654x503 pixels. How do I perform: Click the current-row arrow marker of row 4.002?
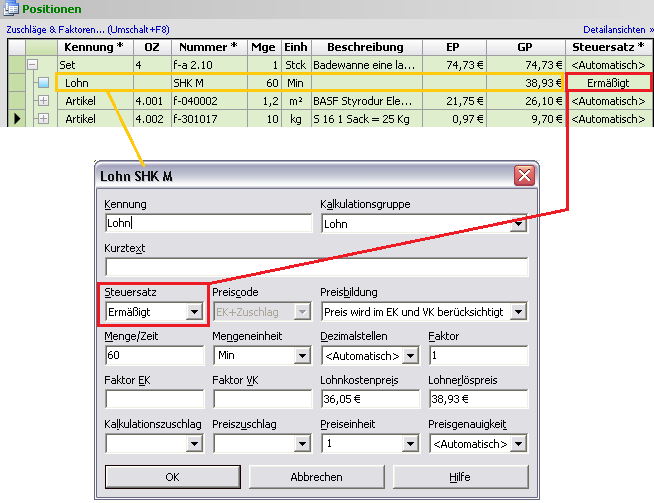tap(17, 119)
